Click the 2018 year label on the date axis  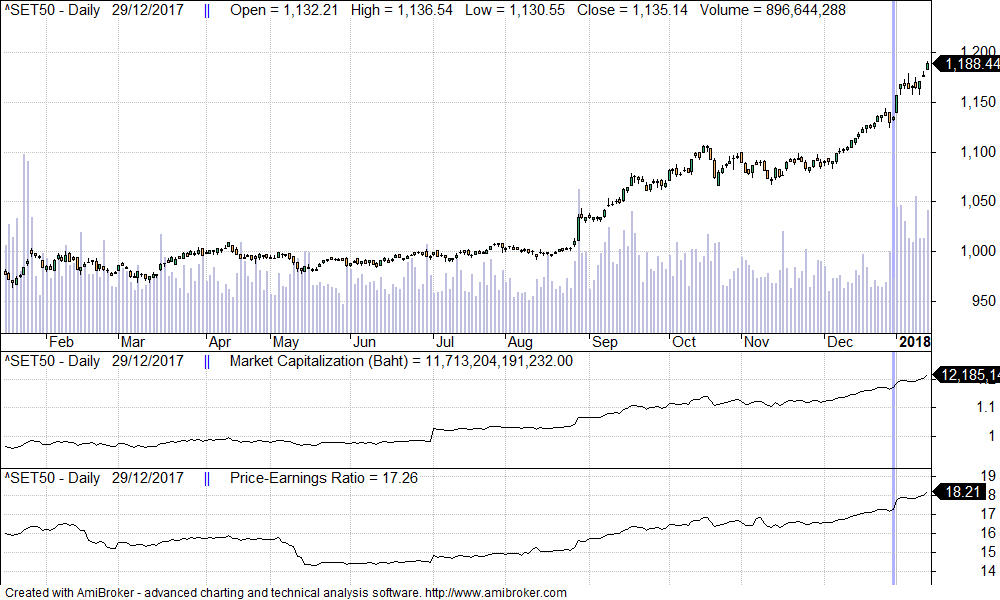pos(914,342)
